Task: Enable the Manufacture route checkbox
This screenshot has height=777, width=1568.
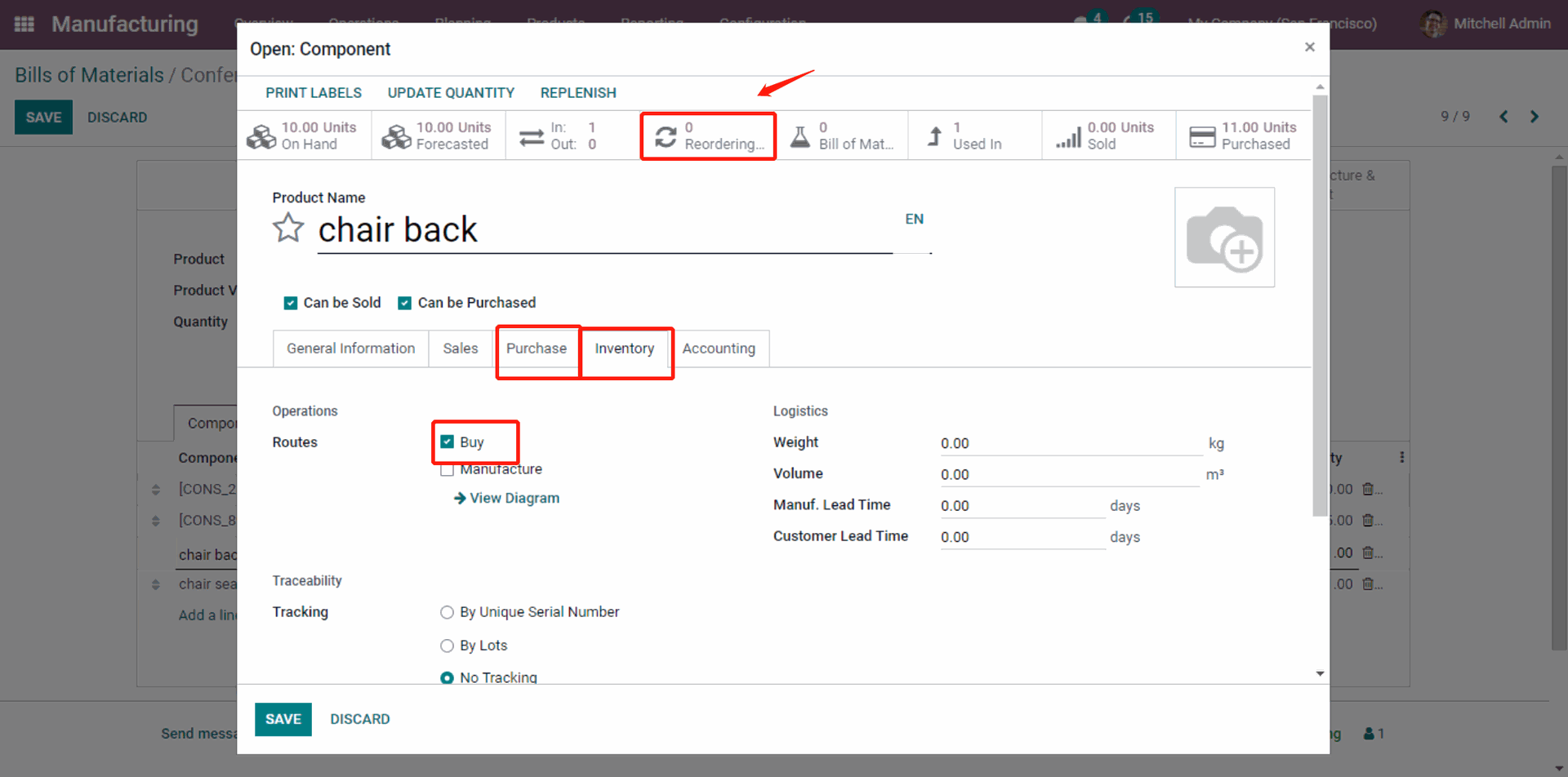Action: point(447,470)
